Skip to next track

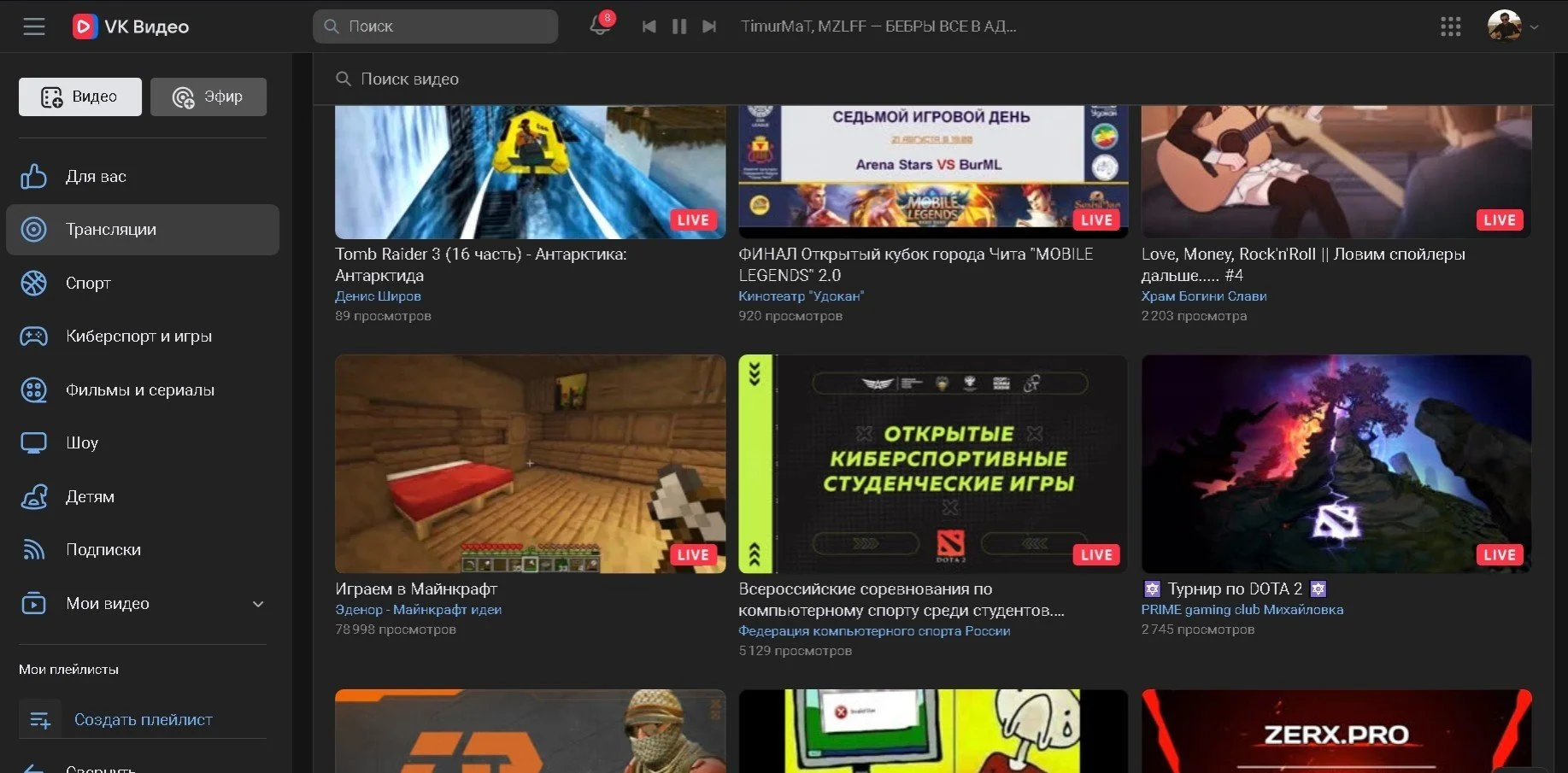(709, 26)
